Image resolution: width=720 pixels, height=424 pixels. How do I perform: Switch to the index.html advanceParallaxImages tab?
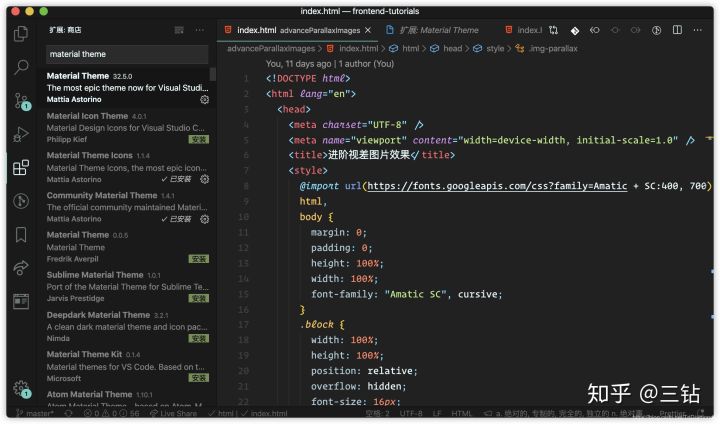[x=298, y=30]
